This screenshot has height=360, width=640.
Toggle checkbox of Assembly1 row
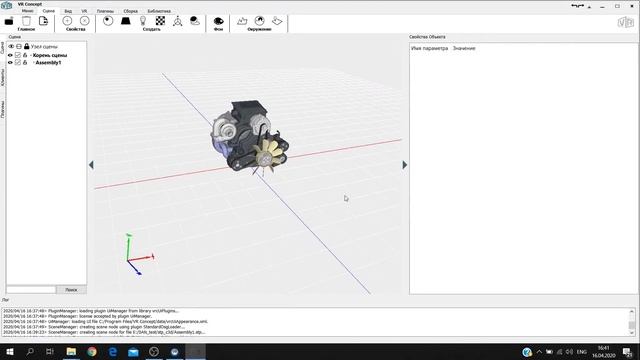click(x=18, y=62)
